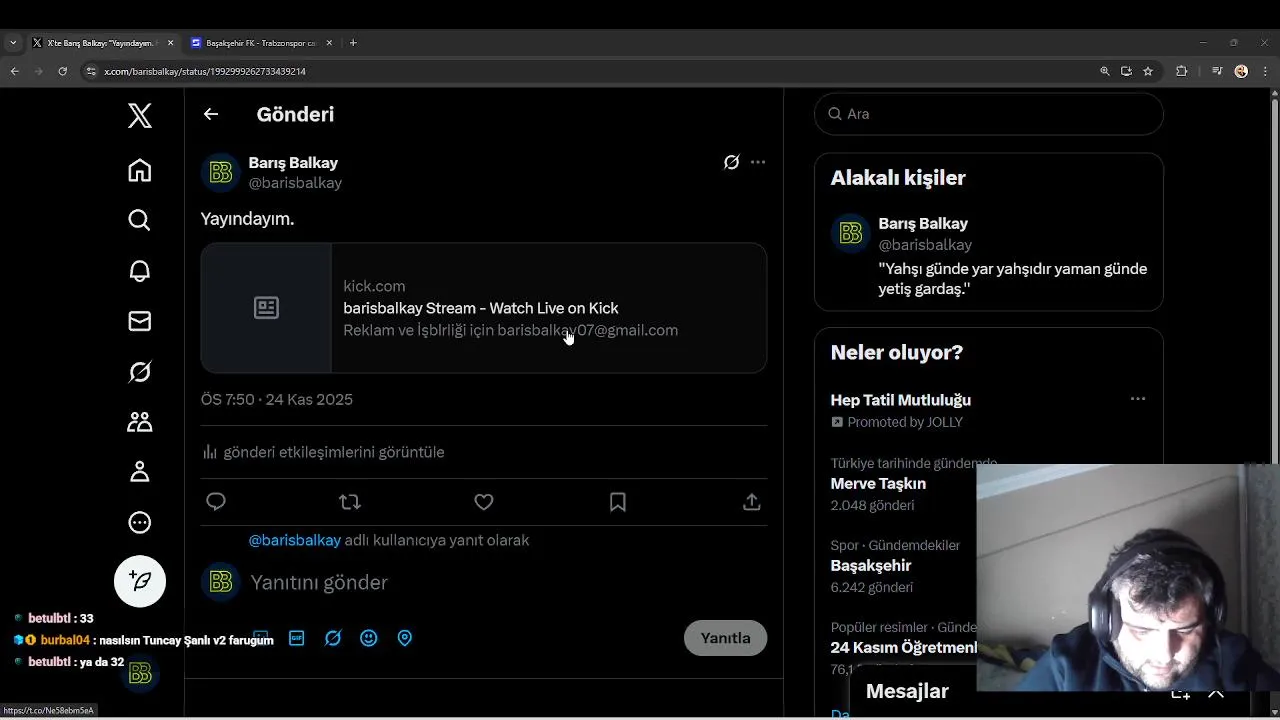Screen dimensions: 1280x720
Task: Open a new browser tab
Action: click(x=353, y=43)
